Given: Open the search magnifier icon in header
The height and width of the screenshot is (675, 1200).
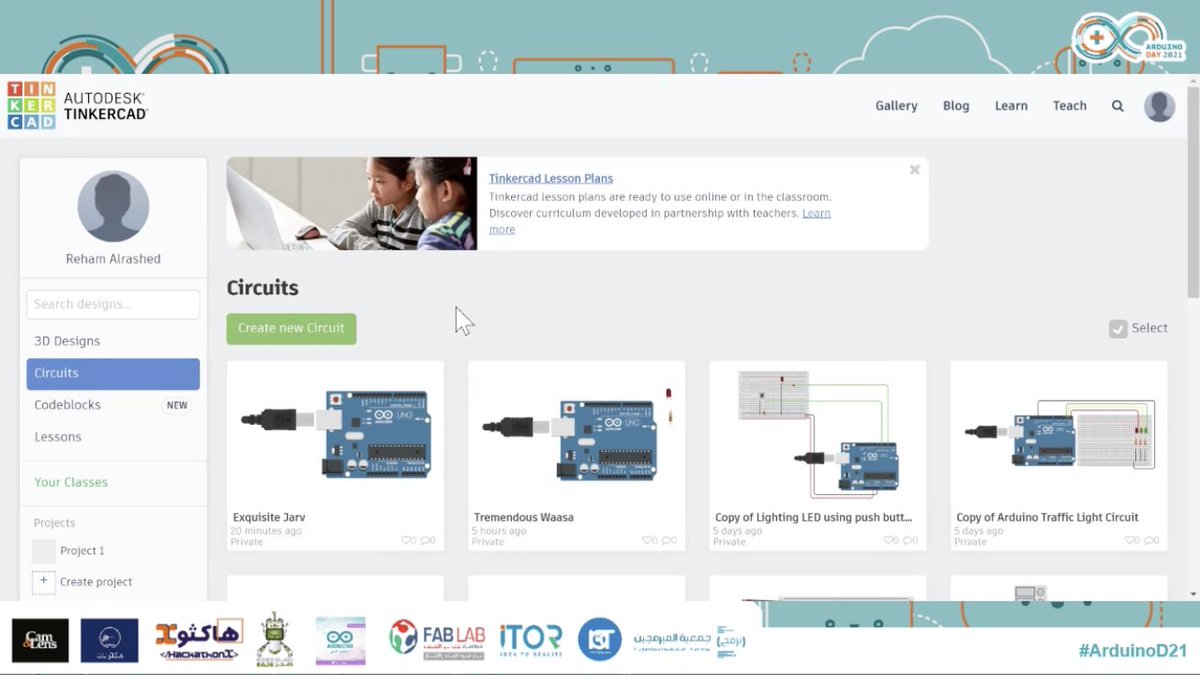Looking at the screenshot, I should point(1118,106).
